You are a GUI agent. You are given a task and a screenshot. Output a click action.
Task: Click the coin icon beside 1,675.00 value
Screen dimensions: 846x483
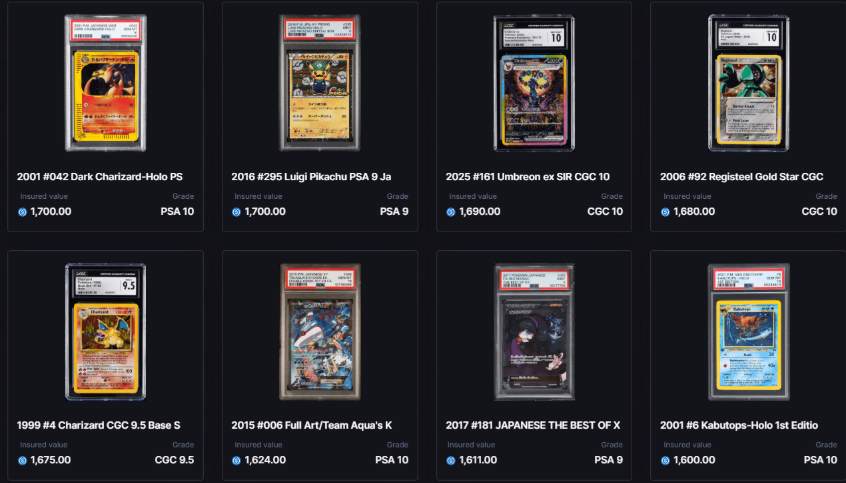[x=22, y=460]
